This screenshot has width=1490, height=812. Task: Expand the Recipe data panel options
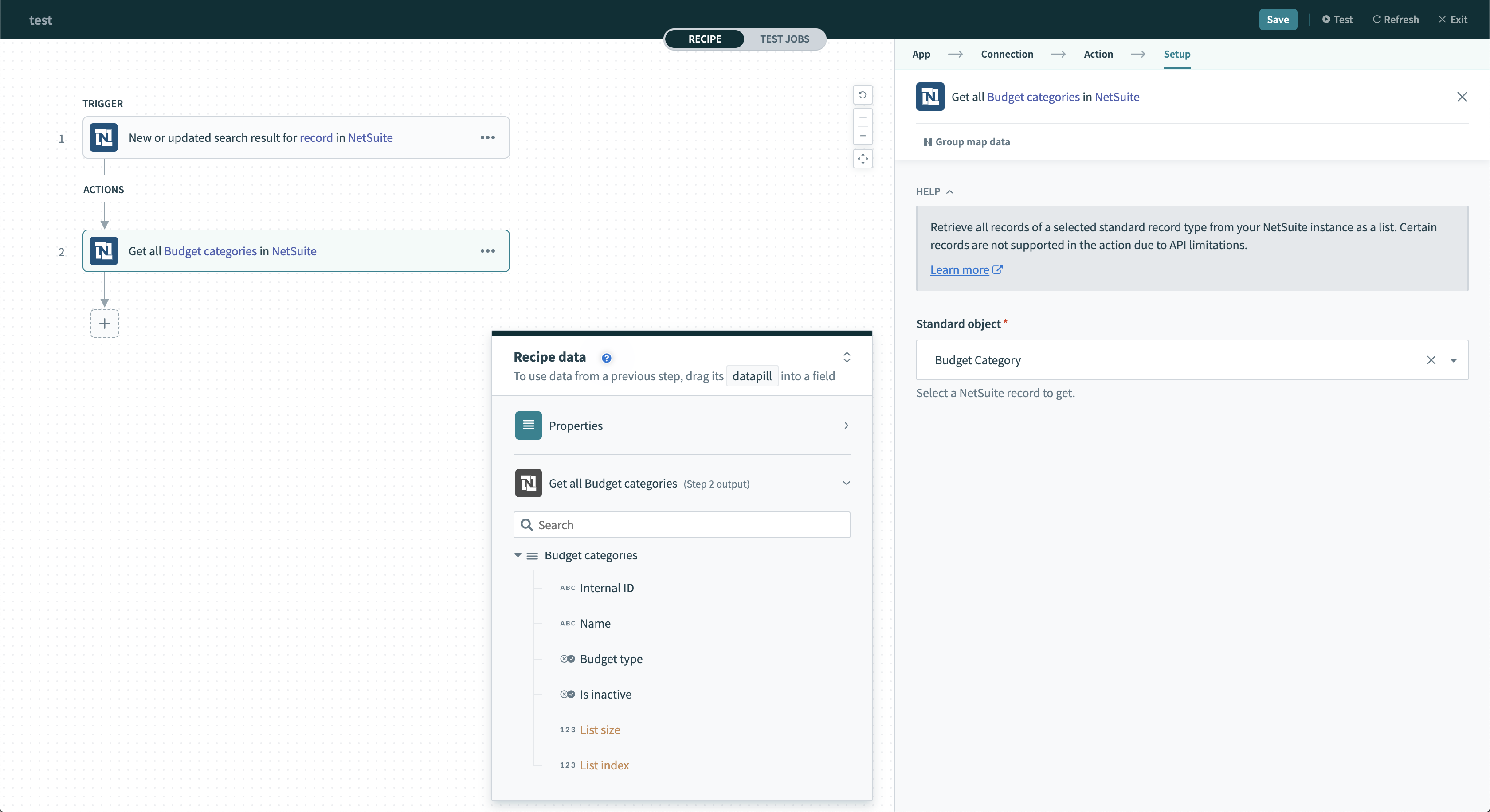[x=845, y=356]
